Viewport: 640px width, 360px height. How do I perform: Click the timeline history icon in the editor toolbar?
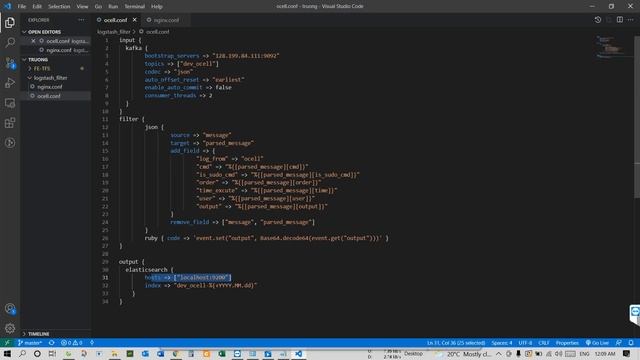coord(598,20)
